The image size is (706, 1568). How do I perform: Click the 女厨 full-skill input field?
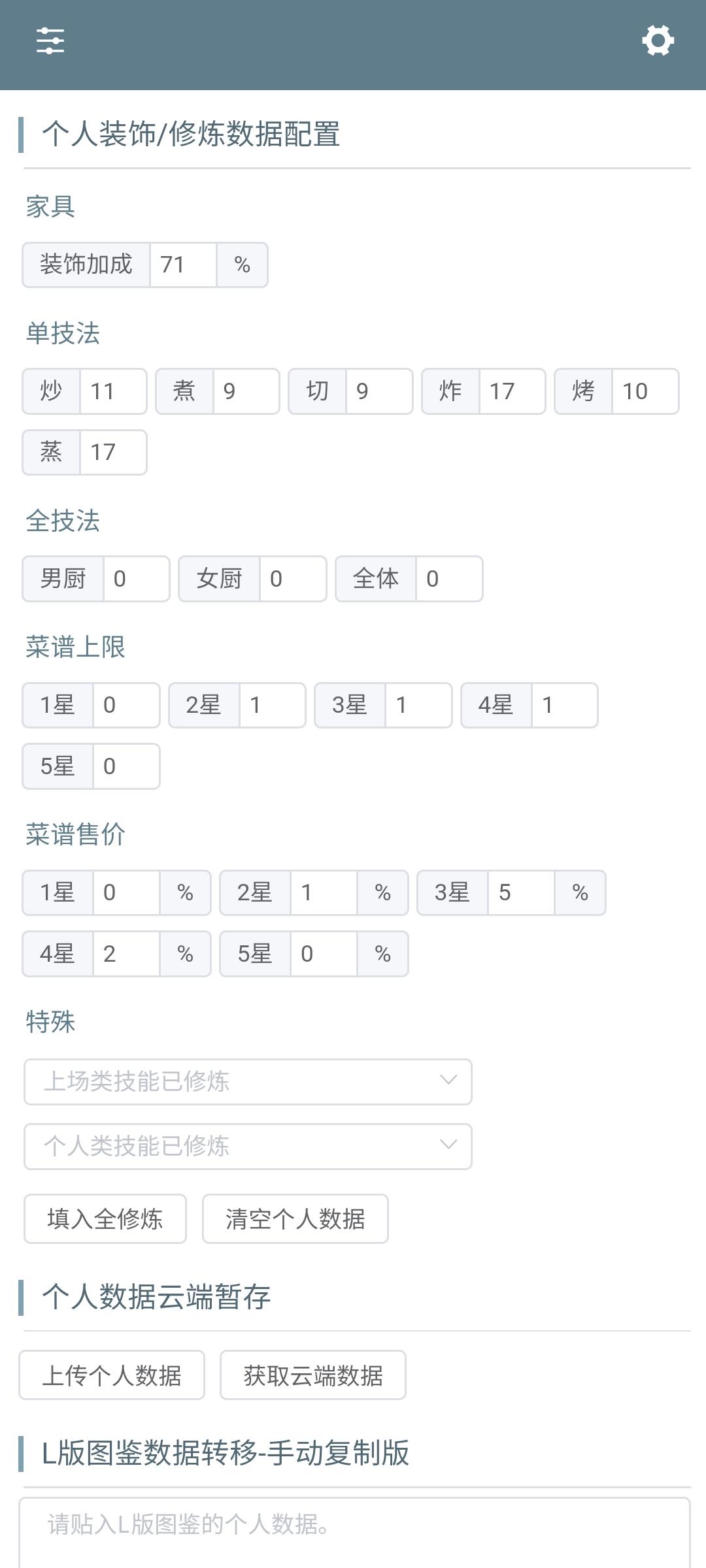click(293, 579)
